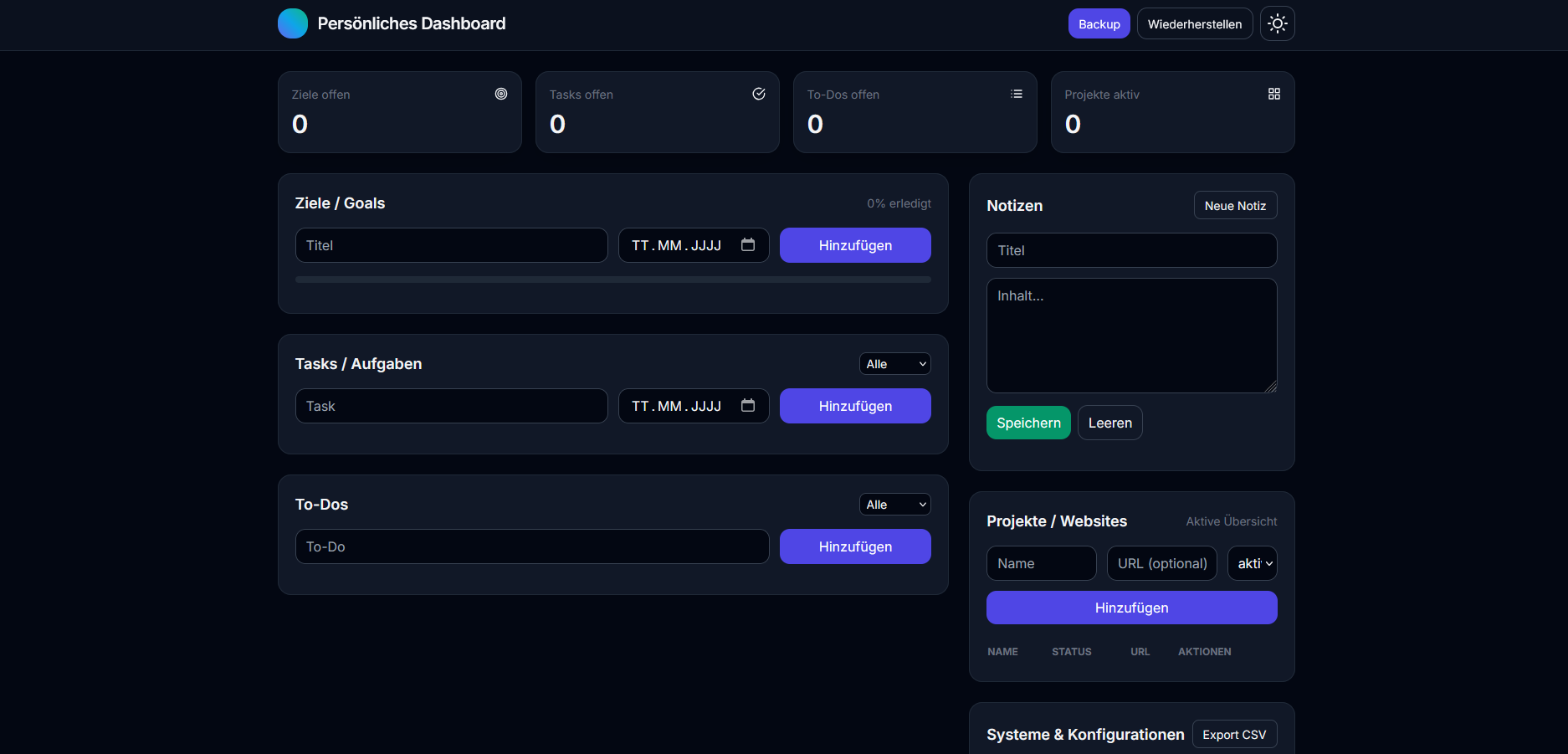Click the Backup button

pyautogui.click(x=1099, y=24)
